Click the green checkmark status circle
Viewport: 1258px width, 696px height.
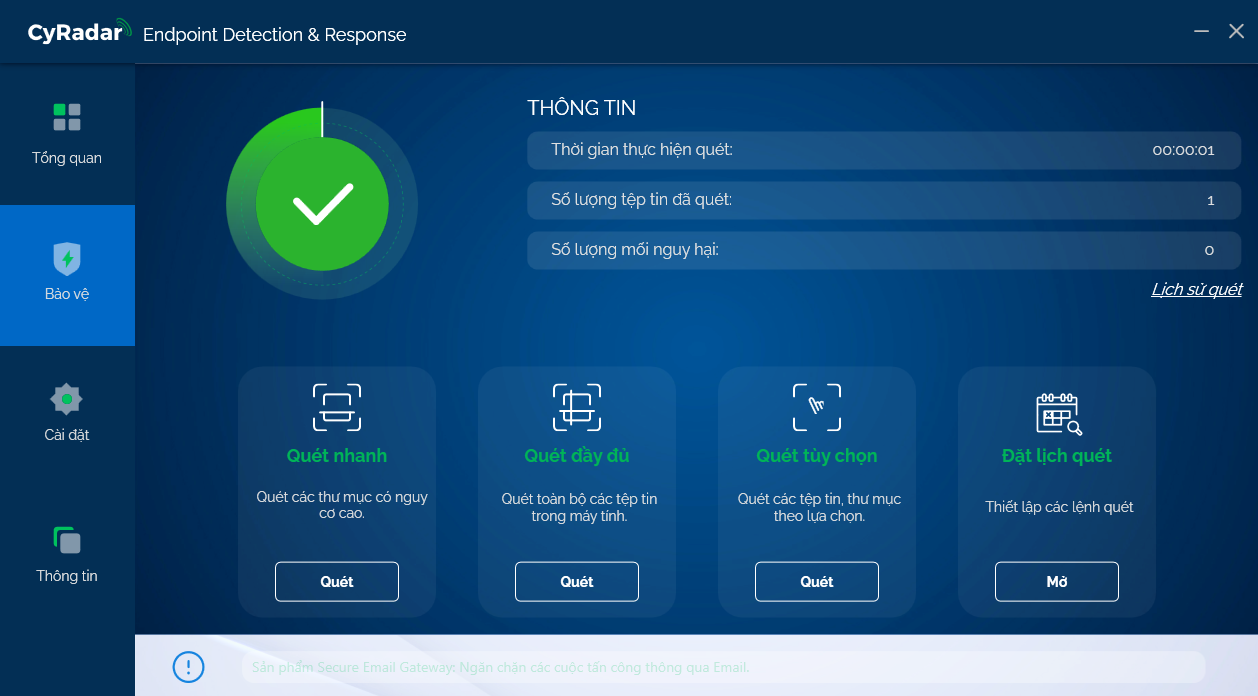322,202
